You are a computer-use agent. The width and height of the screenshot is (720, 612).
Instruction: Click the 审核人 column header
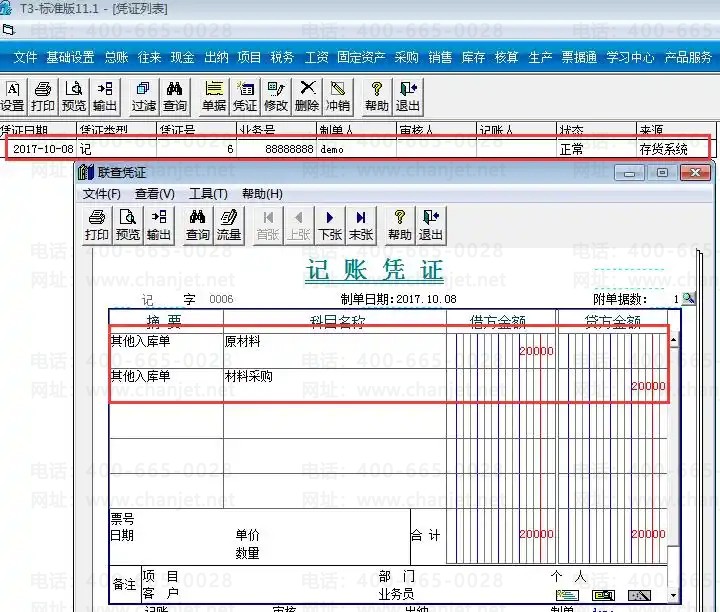point(436,129)
